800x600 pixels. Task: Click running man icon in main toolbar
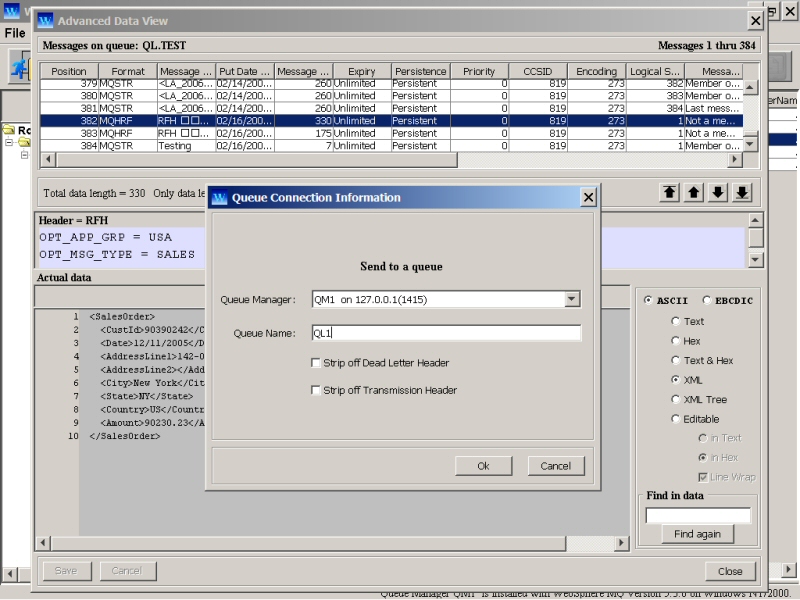[x=20, y=67]
